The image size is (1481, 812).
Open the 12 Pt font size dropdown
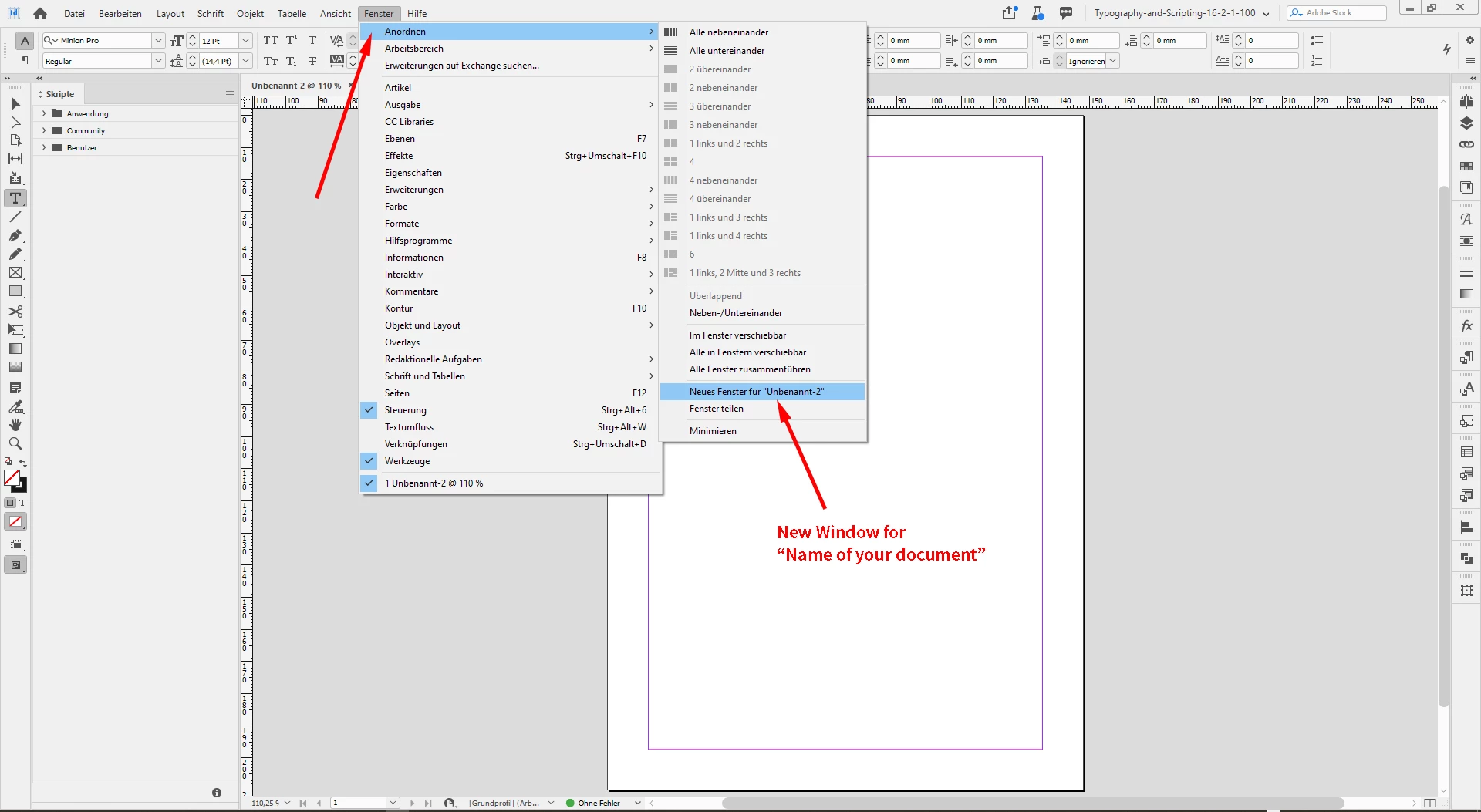click(245, 40)
